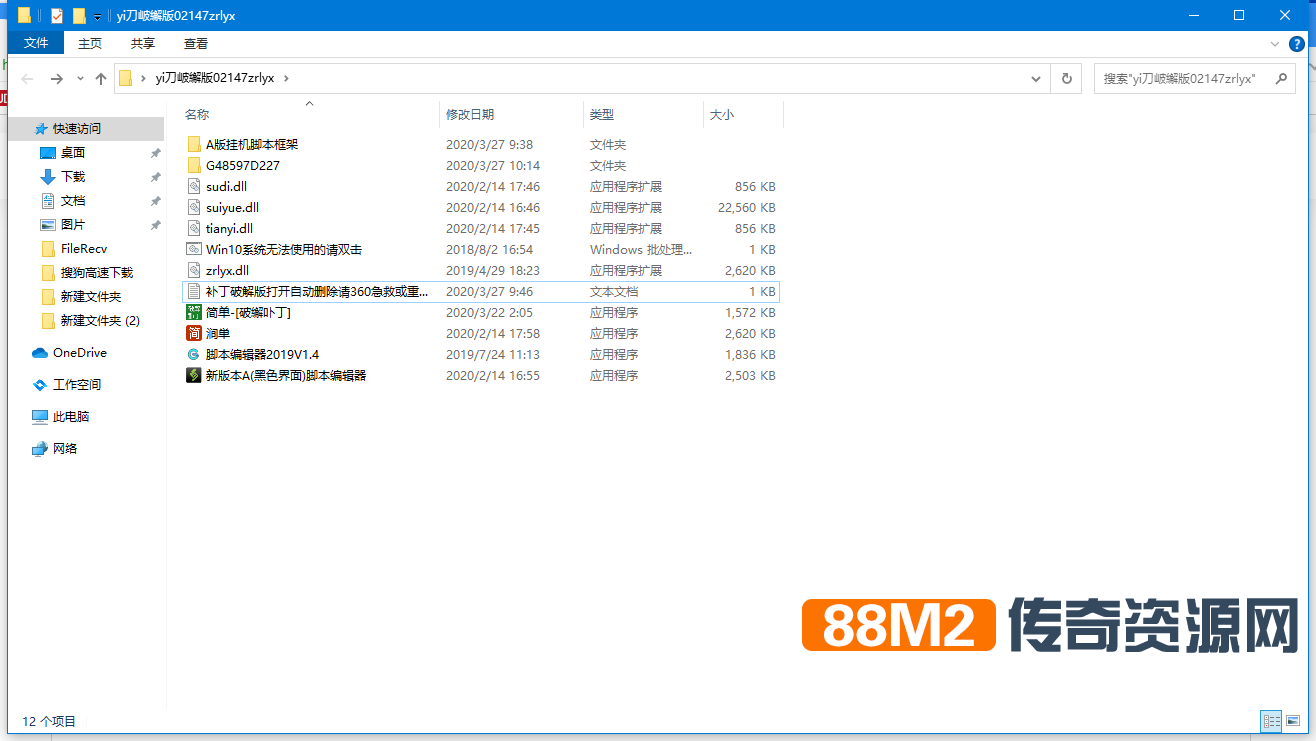1316x741 pixels.
Task: Open the A版挂机脚本框架 folder icon
Action: [x=194, y=144]
